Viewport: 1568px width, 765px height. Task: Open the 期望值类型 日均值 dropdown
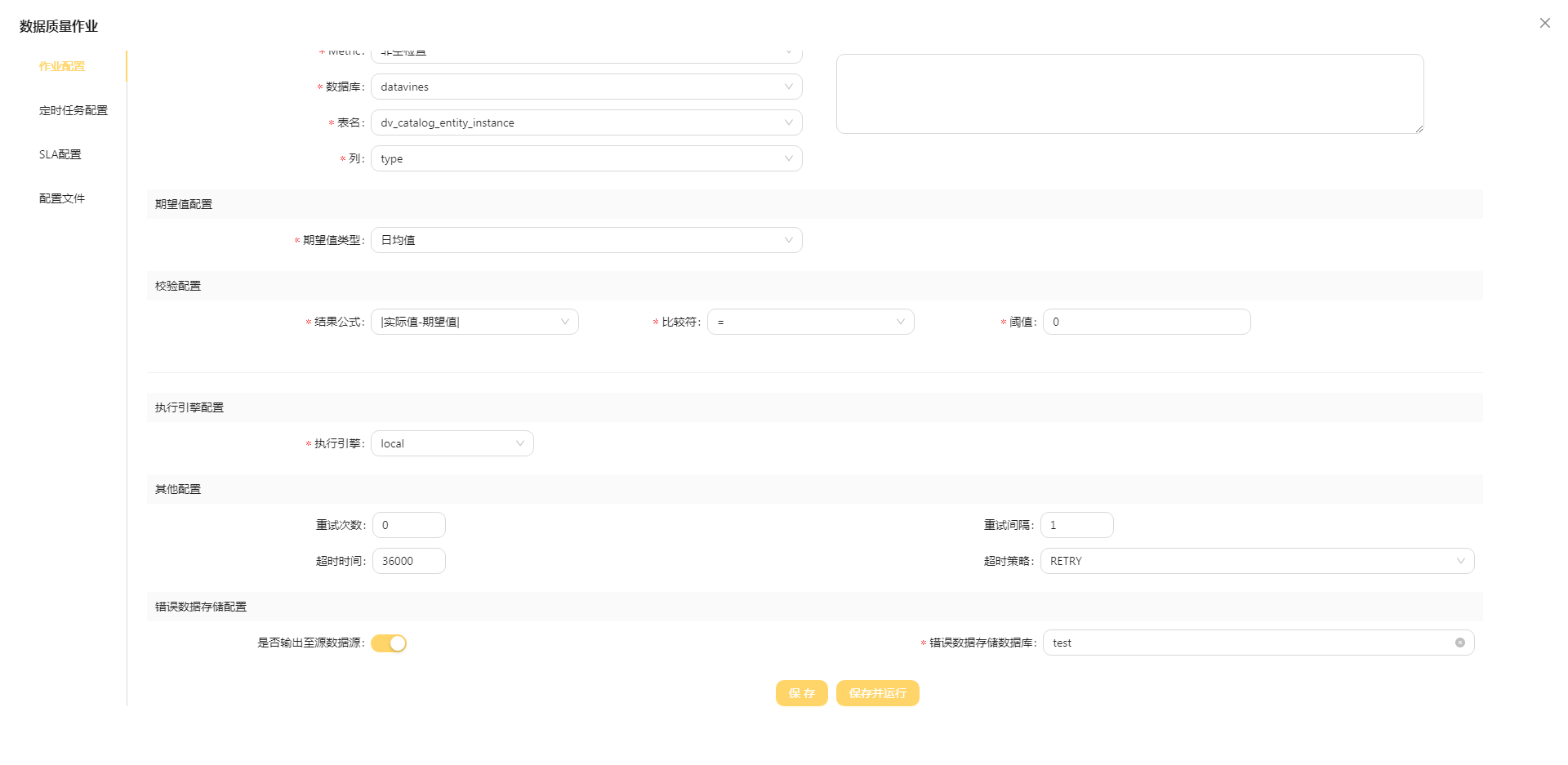pyautogui.click(x=586, y=240)
